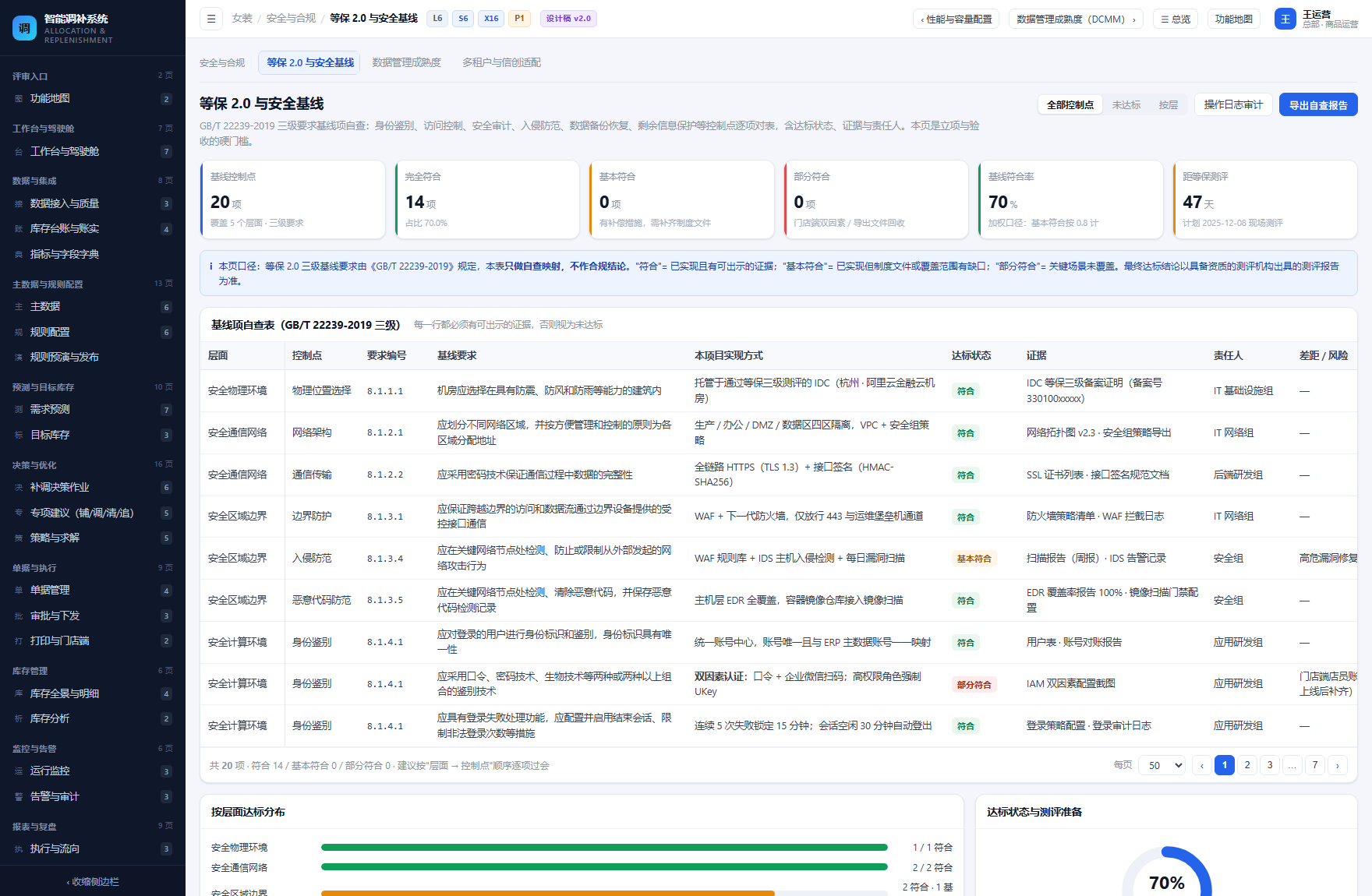This screenshot has width=1372, height=896.
Task: Click the 导出自查报告 button
Action: pyautogui.click(x=1318, y=105)
